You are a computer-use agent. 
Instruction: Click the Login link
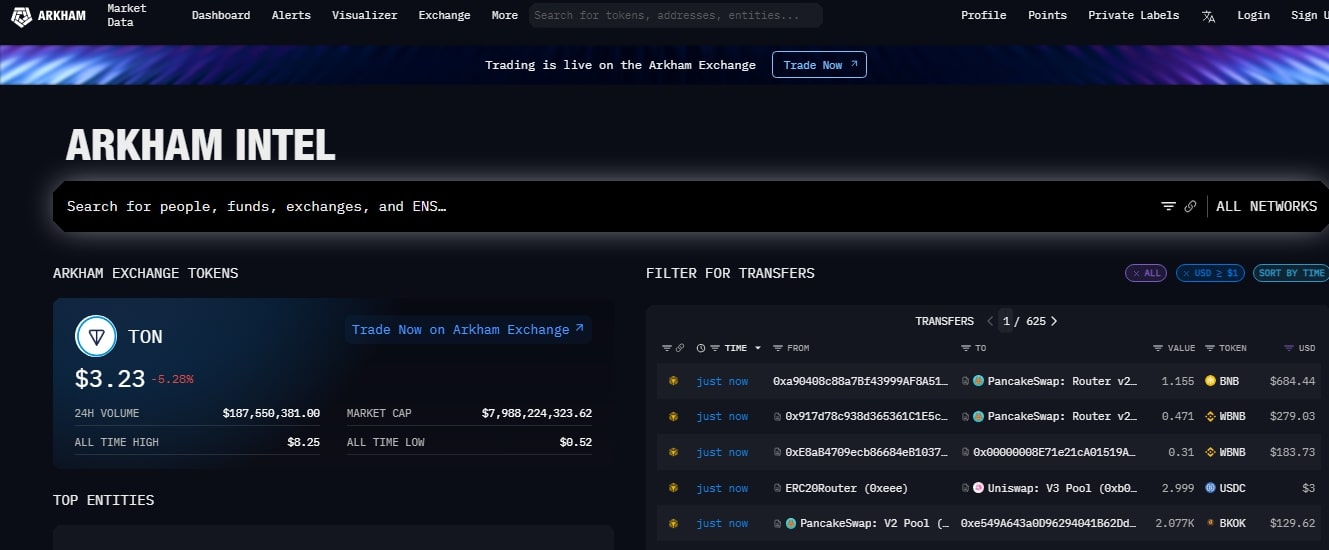click(x=1253, y=15)
